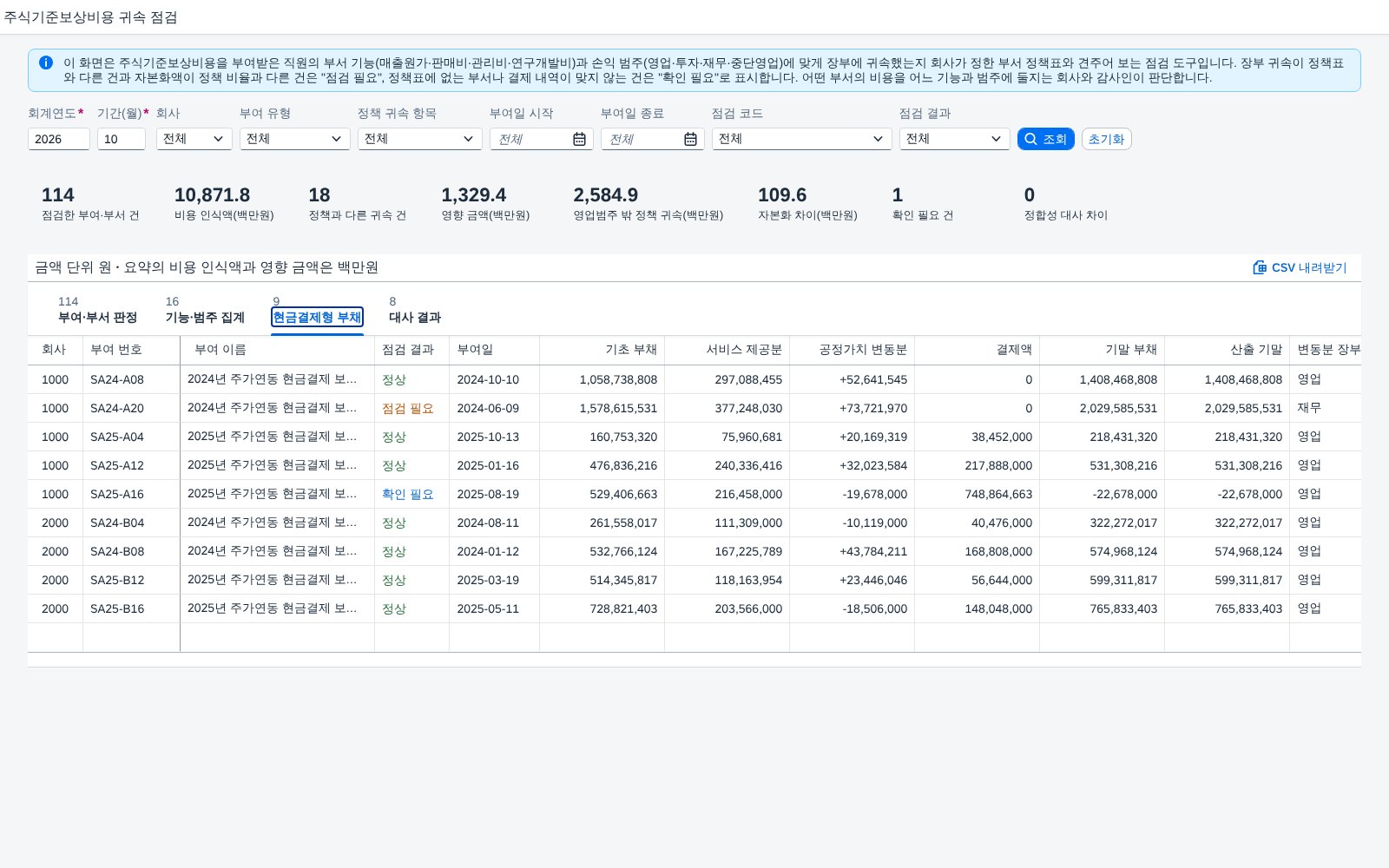1389x868 pixels.
Task: Click the CSV 내려받기 download icon
Action: click(x=1260, y=267)
